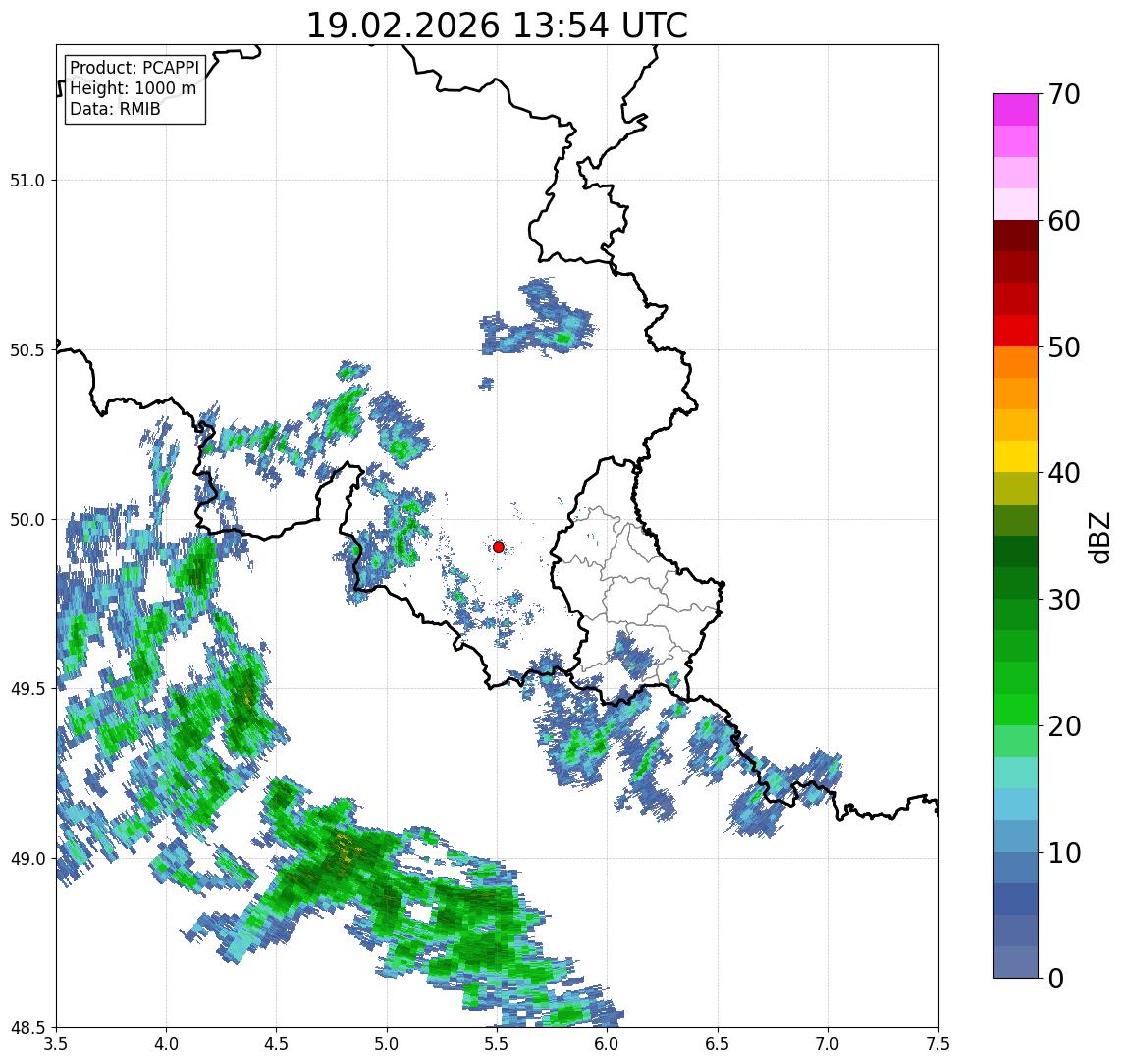Click the longitude axis label 3.5

coord(56,1044)
